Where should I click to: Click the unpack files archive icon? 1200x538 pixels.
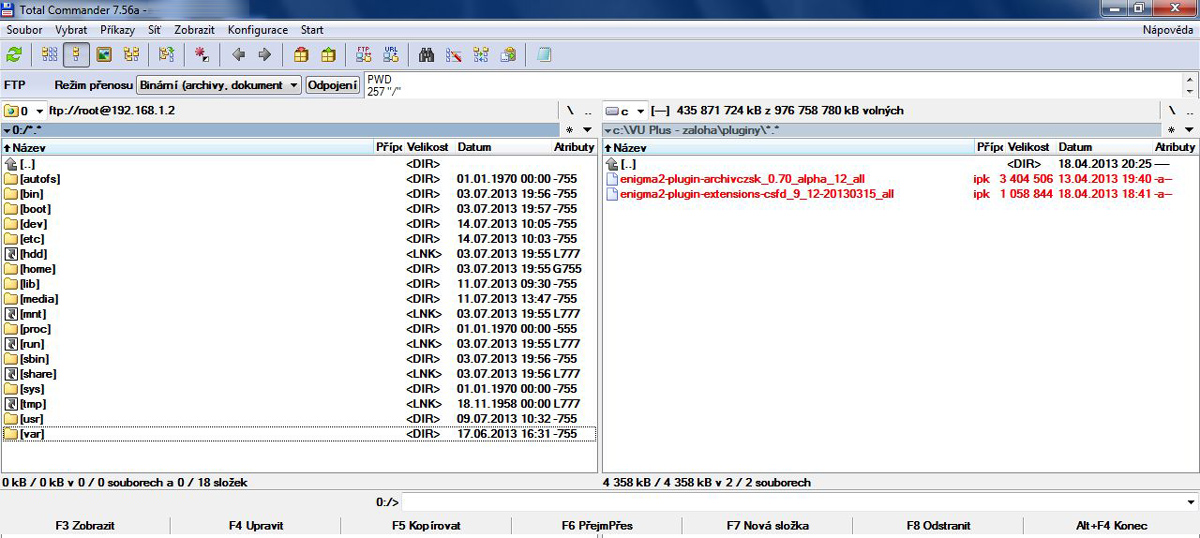coord(328,55)
